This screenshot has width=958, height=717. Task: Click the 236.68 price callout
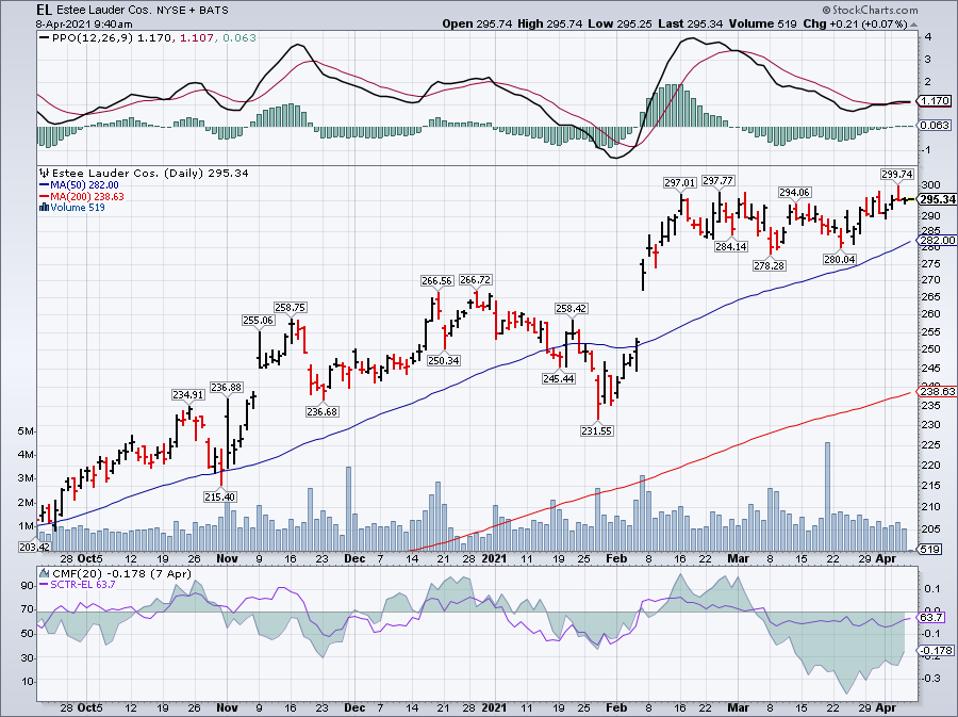pos(322,412)
